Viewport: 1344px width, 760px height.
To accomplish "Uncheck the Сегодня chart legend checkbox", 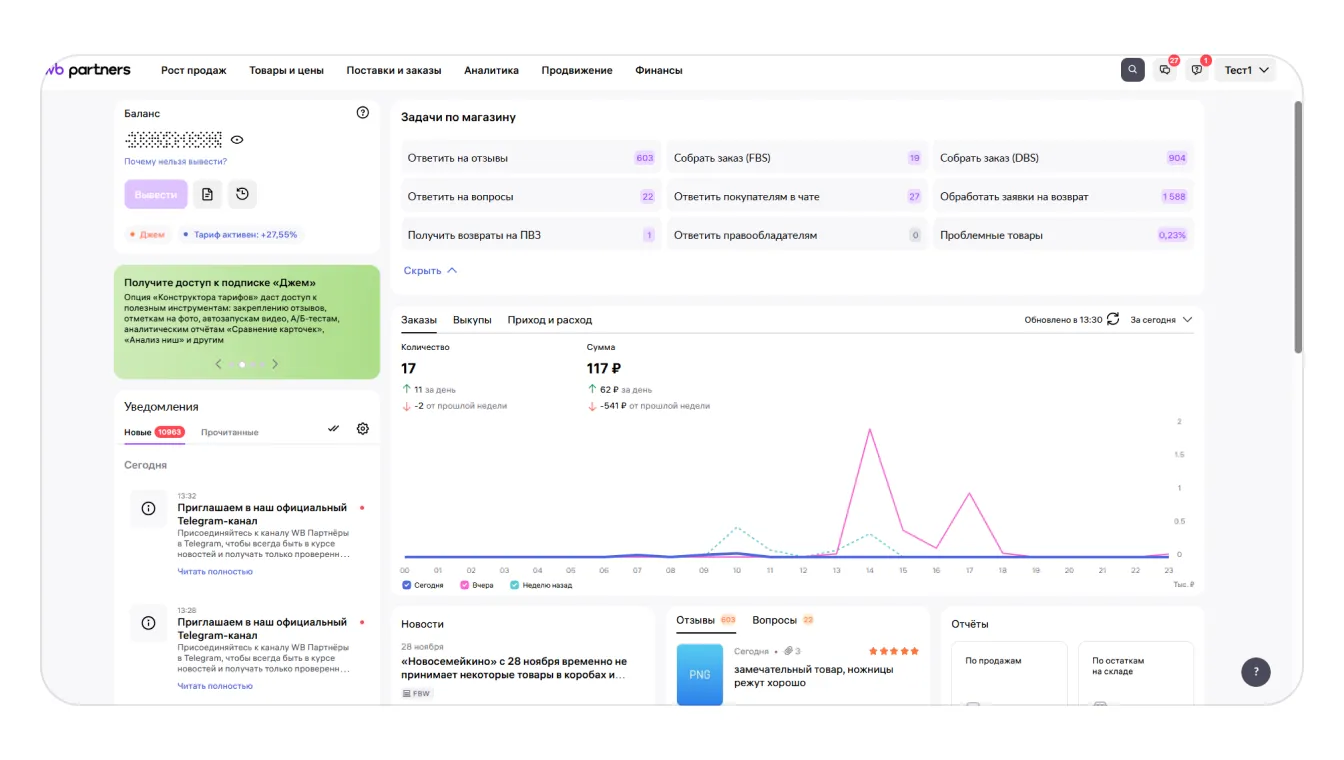I will pyautogui.click(x=407, y=585).
